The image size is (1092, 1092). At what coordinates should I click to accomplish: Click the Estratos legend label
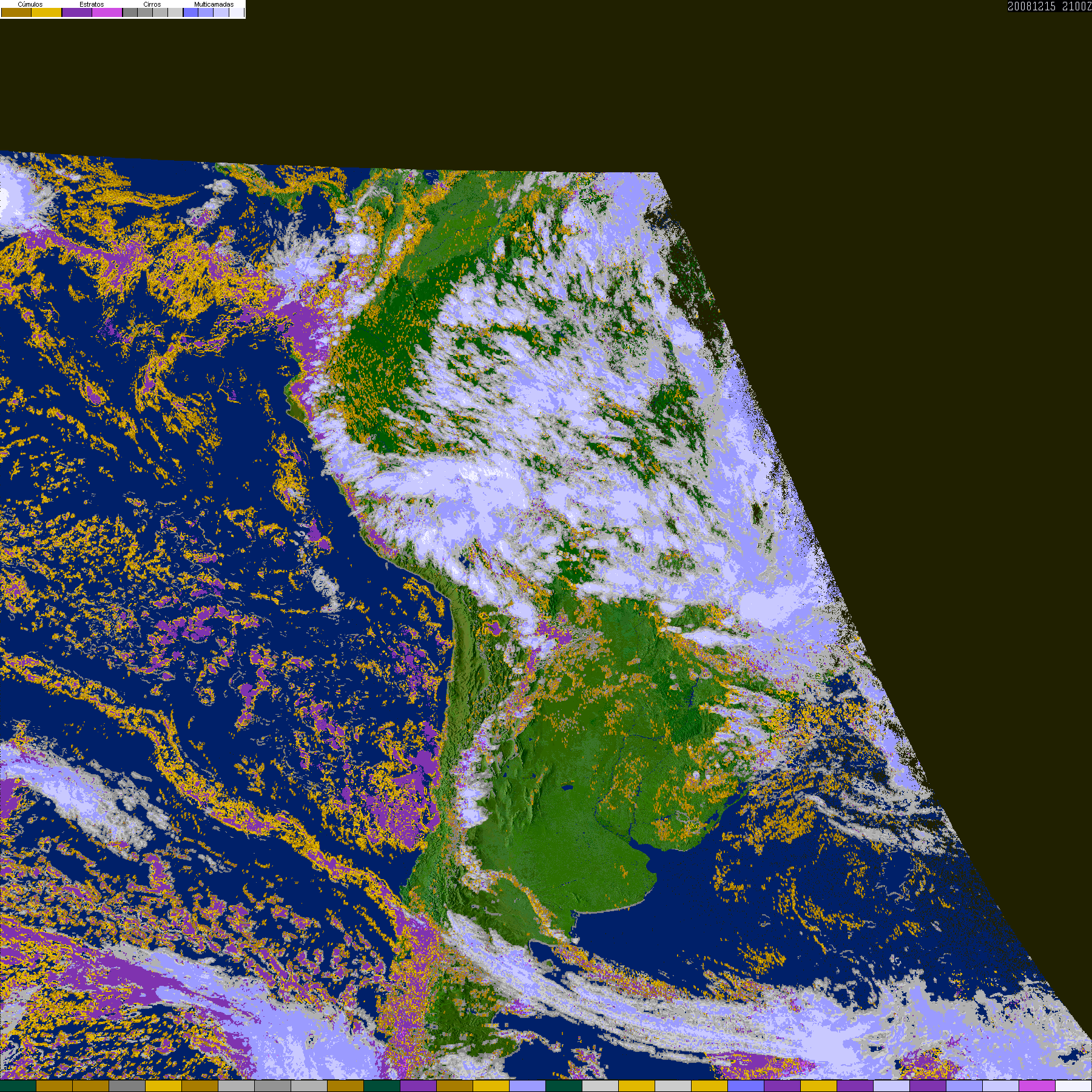pos(92,4)
